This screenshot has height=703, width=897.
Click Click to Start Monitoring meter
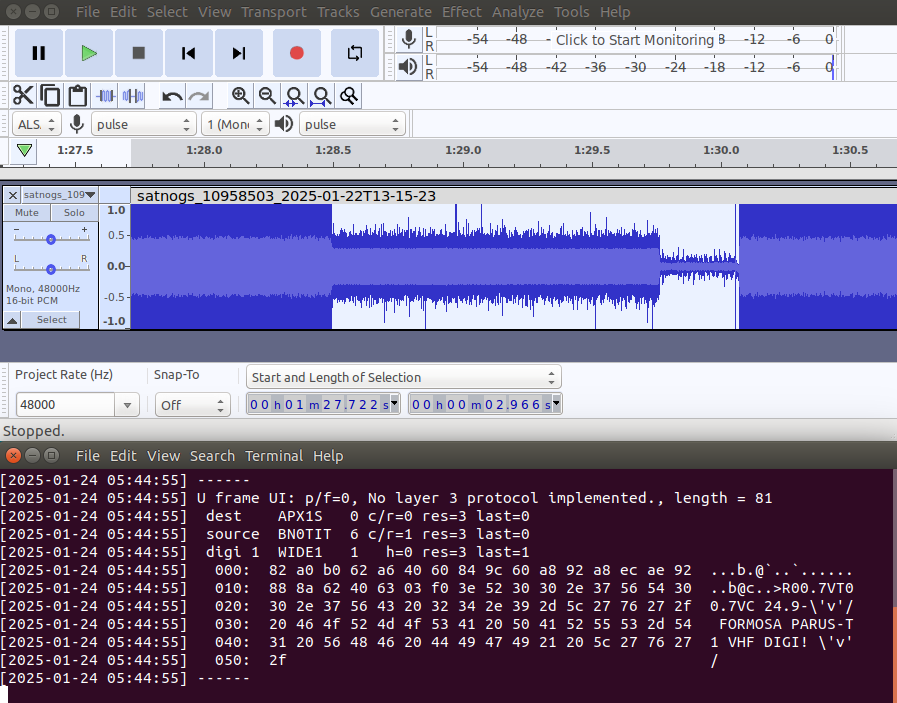pos(634,39)
